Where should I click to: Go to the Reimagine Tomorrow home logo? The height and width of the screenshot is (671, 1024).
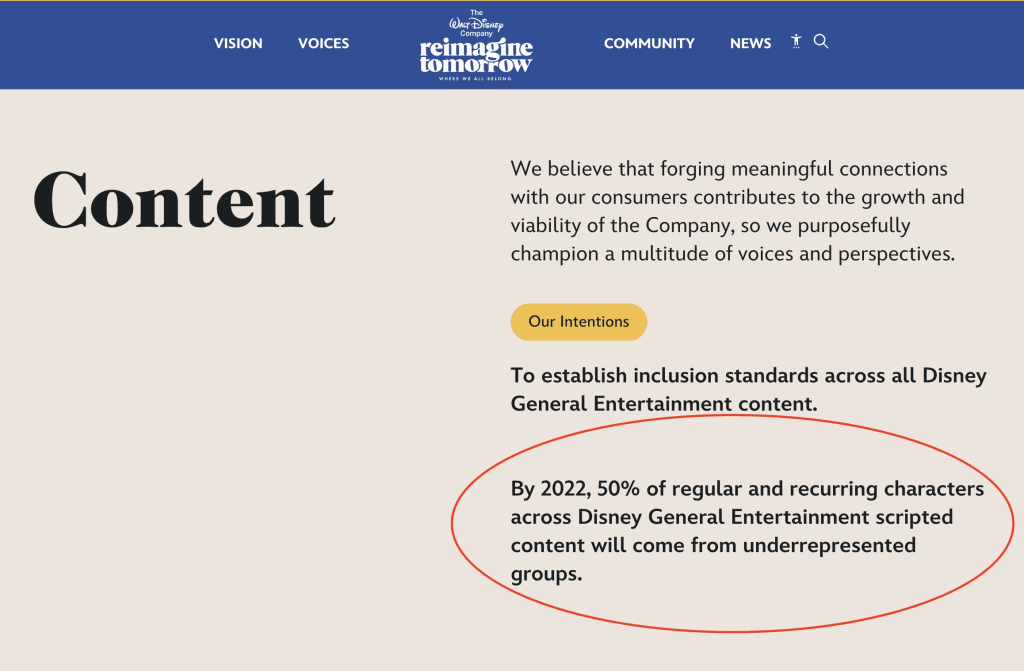point(476,45)
